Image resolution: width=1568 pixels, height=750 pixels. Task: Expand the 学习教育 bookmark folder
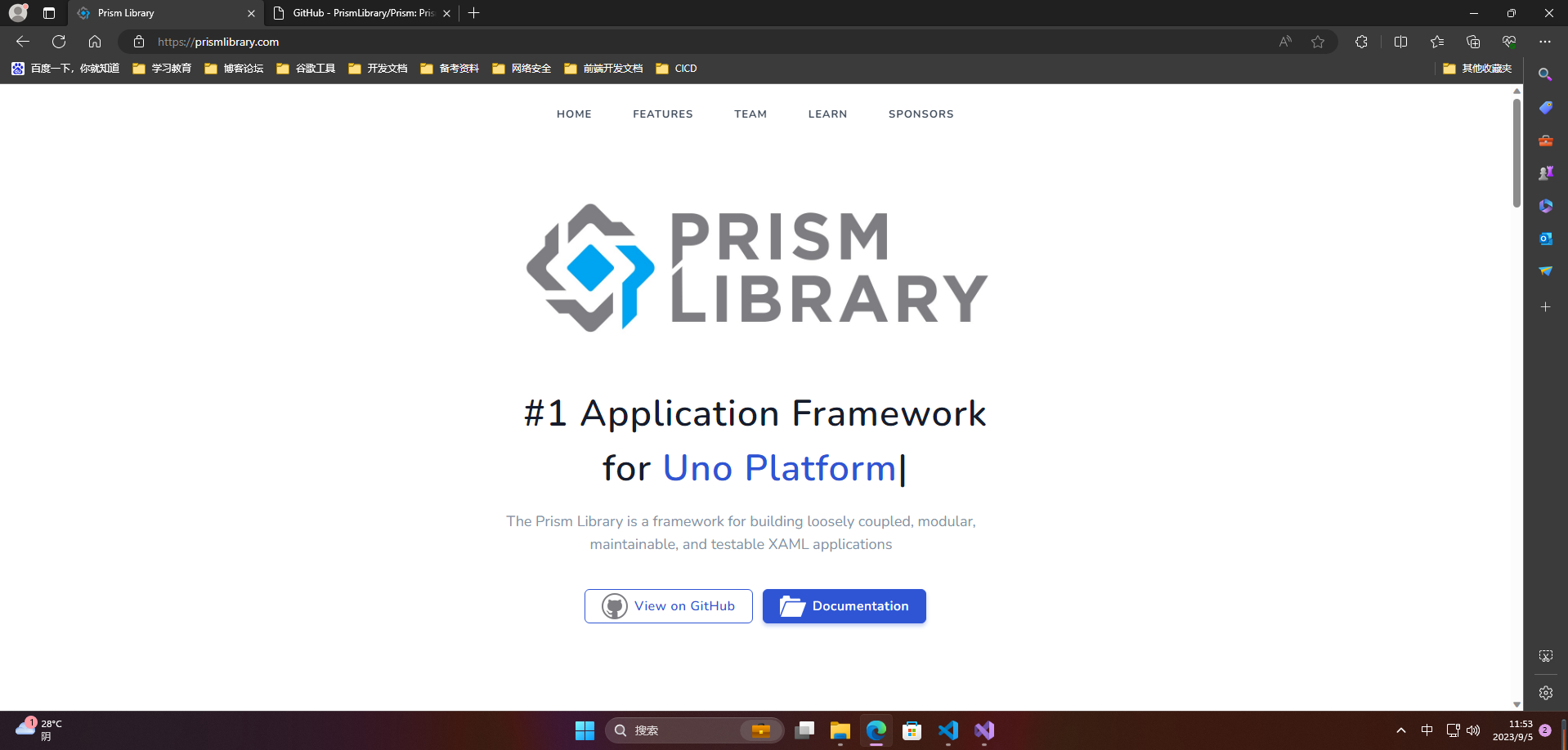point(162,69)
